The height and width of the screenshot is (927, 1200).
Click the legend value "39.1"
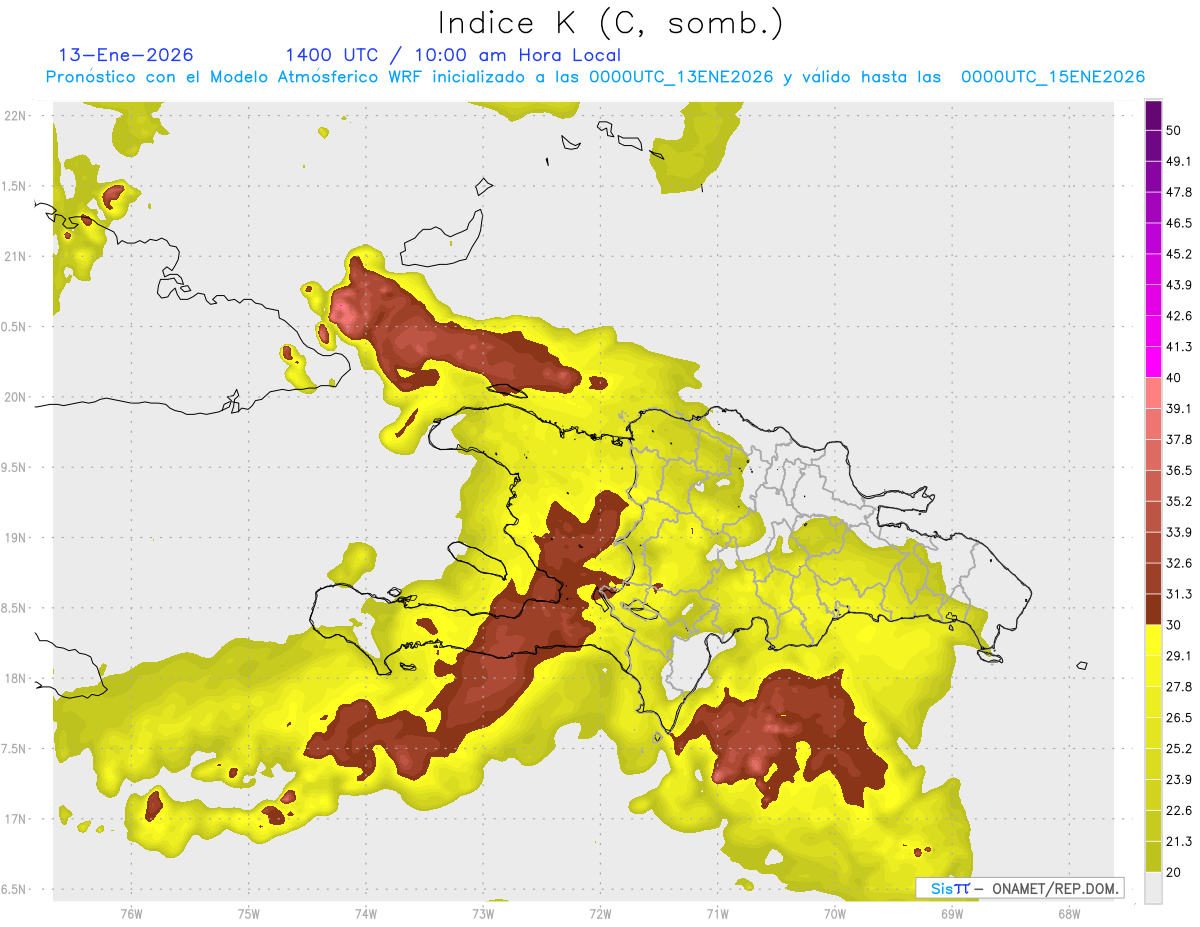pyautogui.click(x=1179, y=408)
